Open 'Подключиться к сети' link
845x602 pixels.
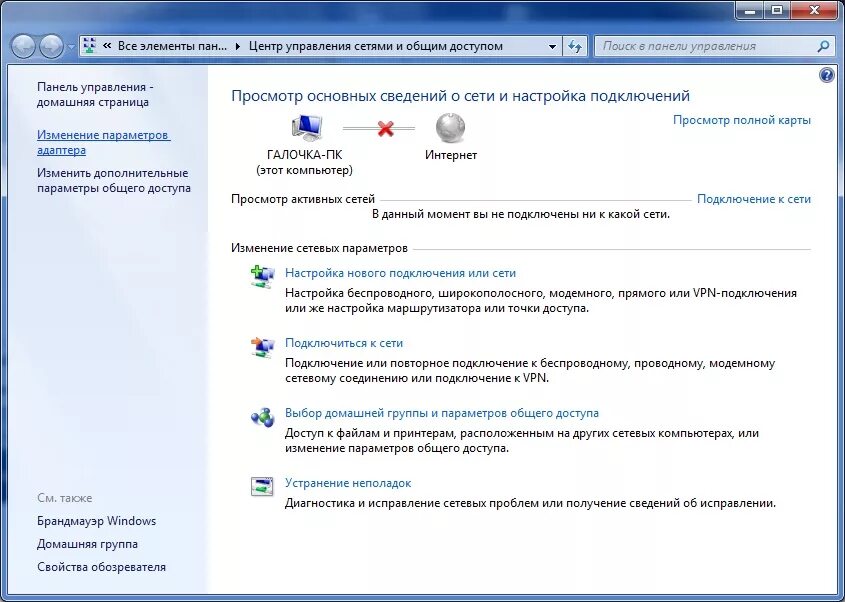click(x=344, y=343)
